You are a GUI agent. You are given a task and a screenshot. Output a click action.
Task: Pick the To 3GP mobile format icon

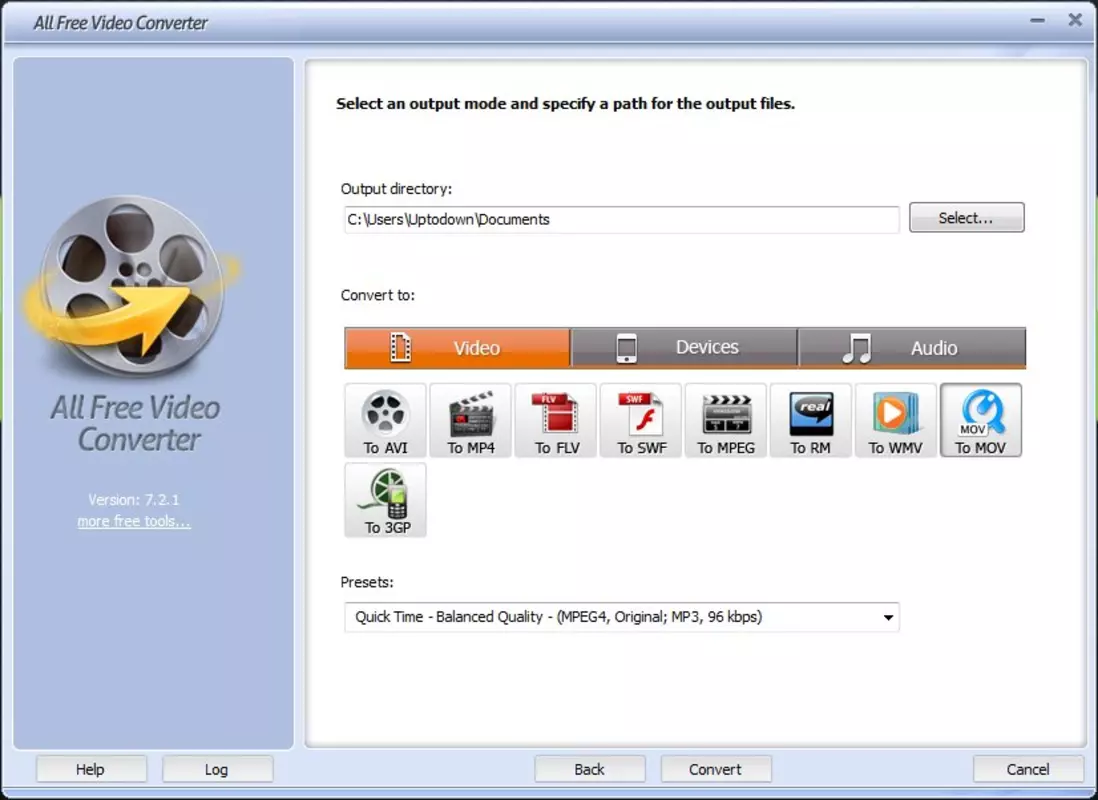pos(385,500)
